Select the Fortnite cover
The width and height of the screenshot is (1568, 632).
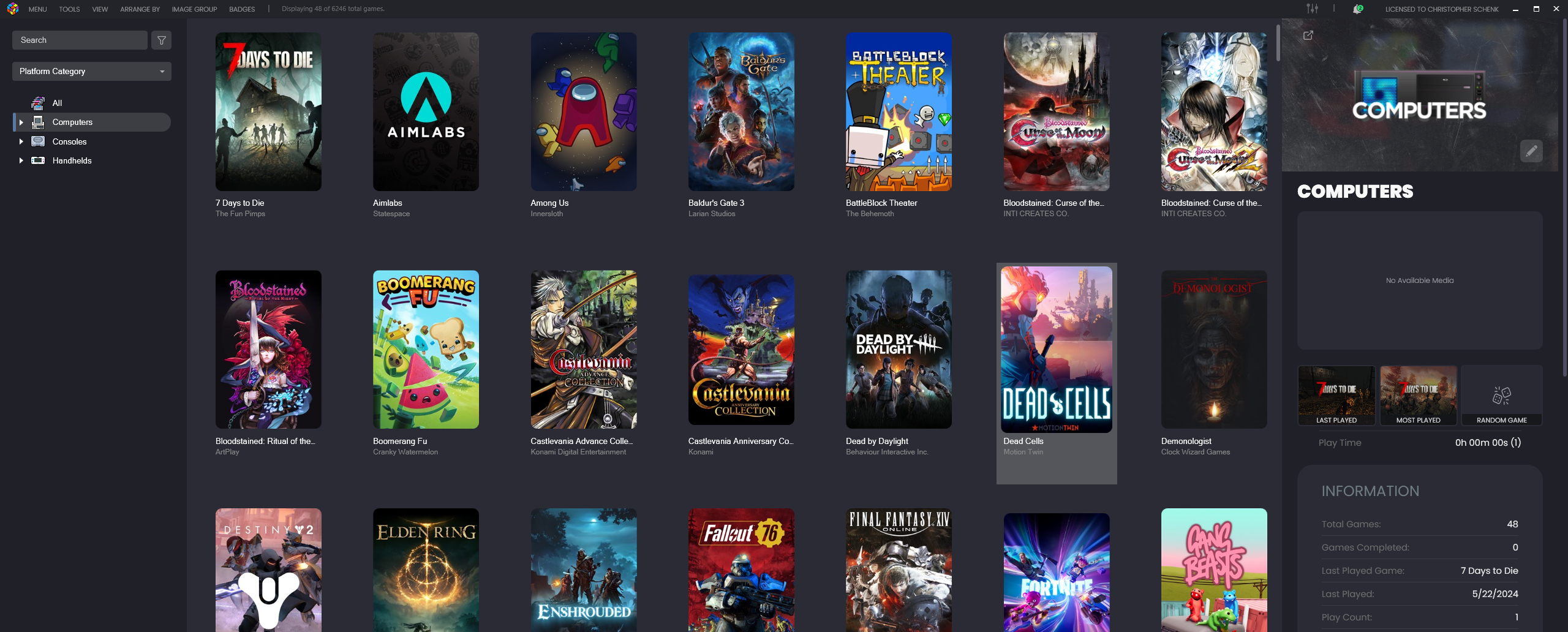1057,573
